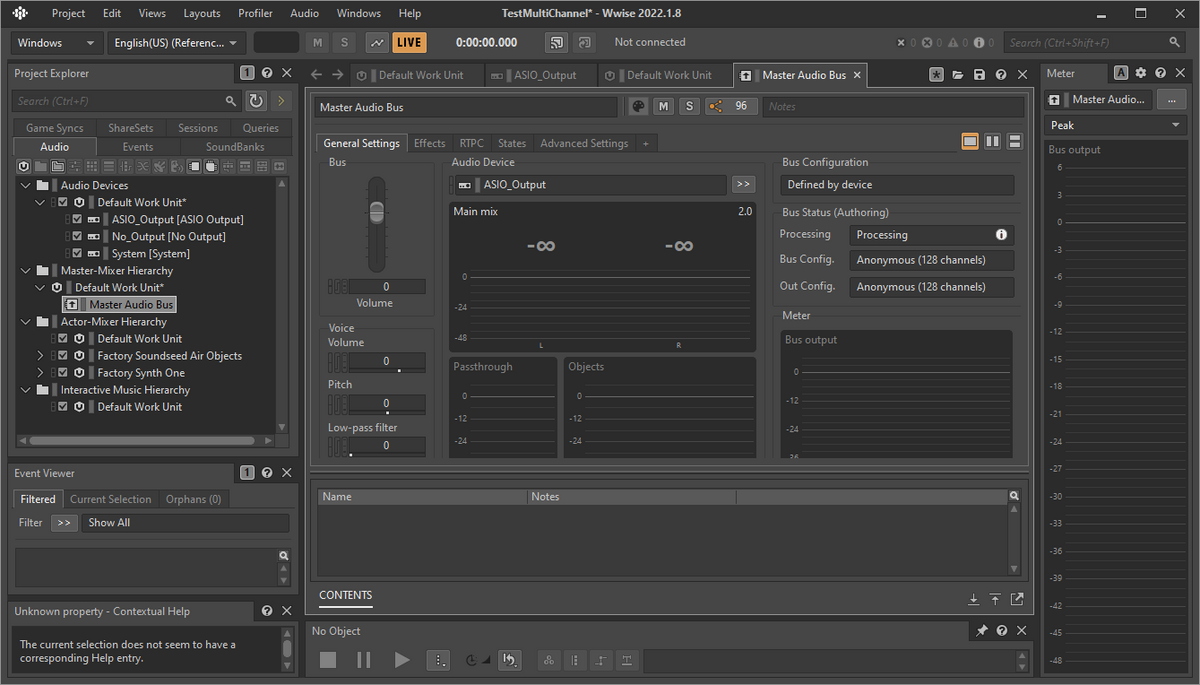The image size is (1200, 685).
Task: Click the Connect to Remote Platform icon
Action: (x=557, y=43)
